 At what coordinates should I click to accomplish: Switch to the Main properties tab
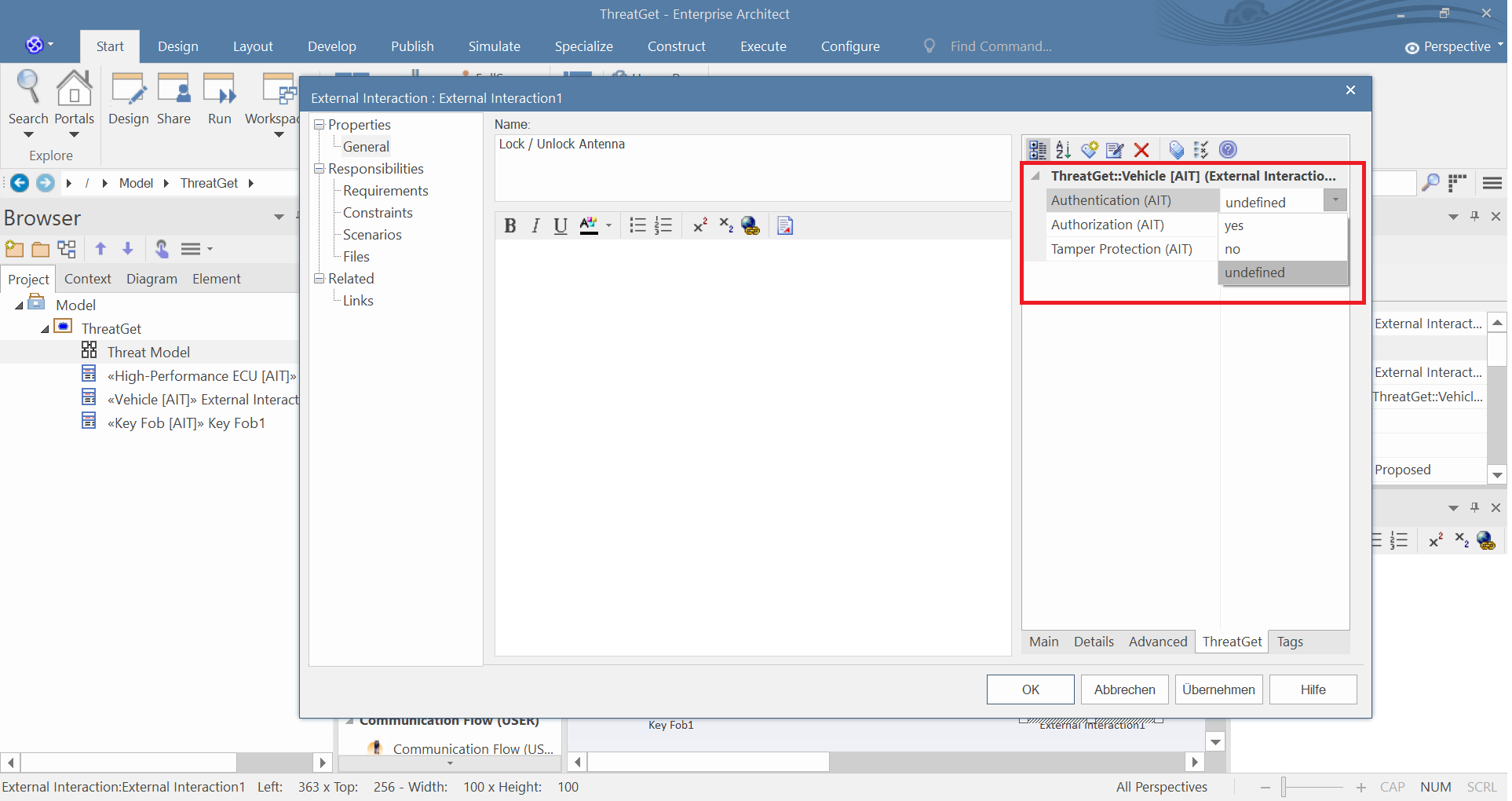tap(1043, 642)
